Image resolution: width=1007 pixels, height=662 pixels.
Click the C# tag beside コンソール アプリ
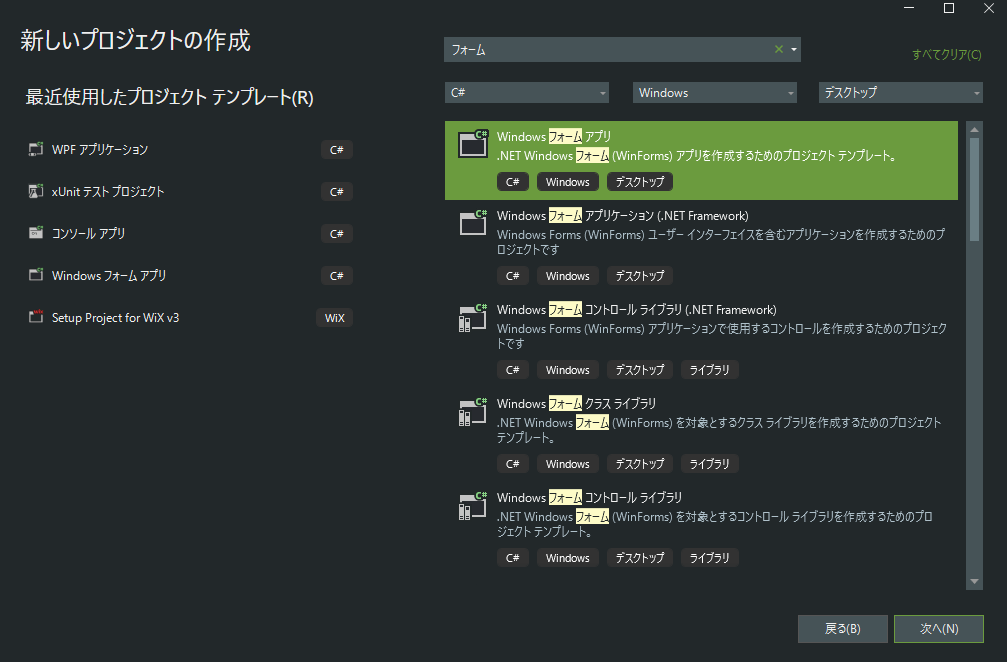(x=337, y=234)
